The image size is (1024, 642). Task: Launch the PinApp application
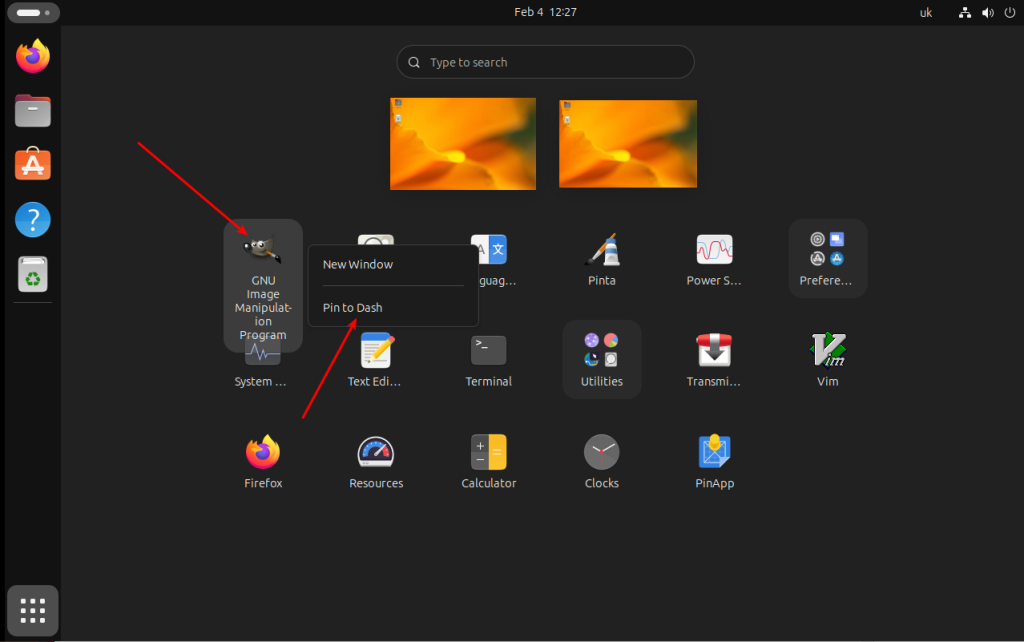point(714,452)
